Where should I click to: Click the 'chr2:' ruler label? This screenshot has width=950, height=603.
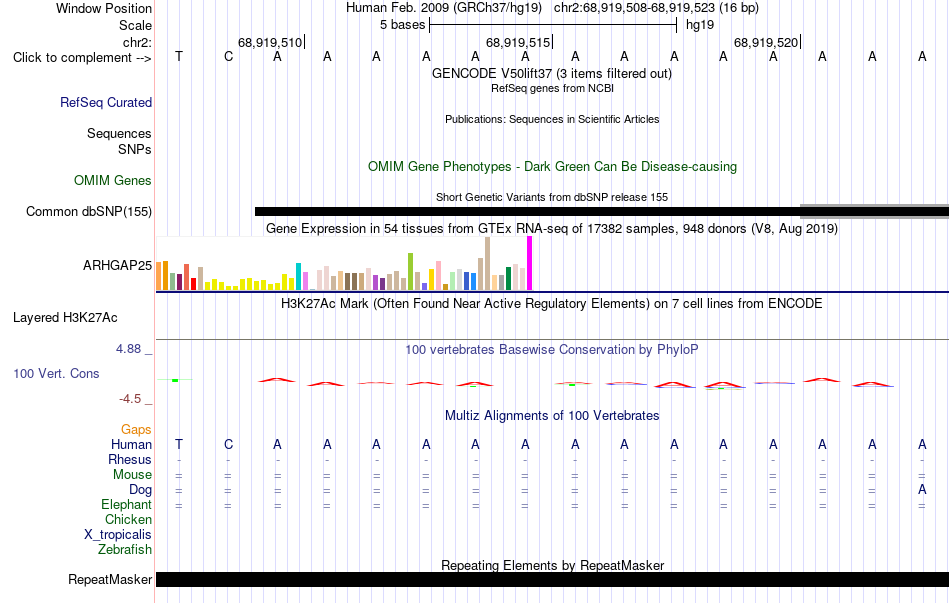(x=138, y=42)
